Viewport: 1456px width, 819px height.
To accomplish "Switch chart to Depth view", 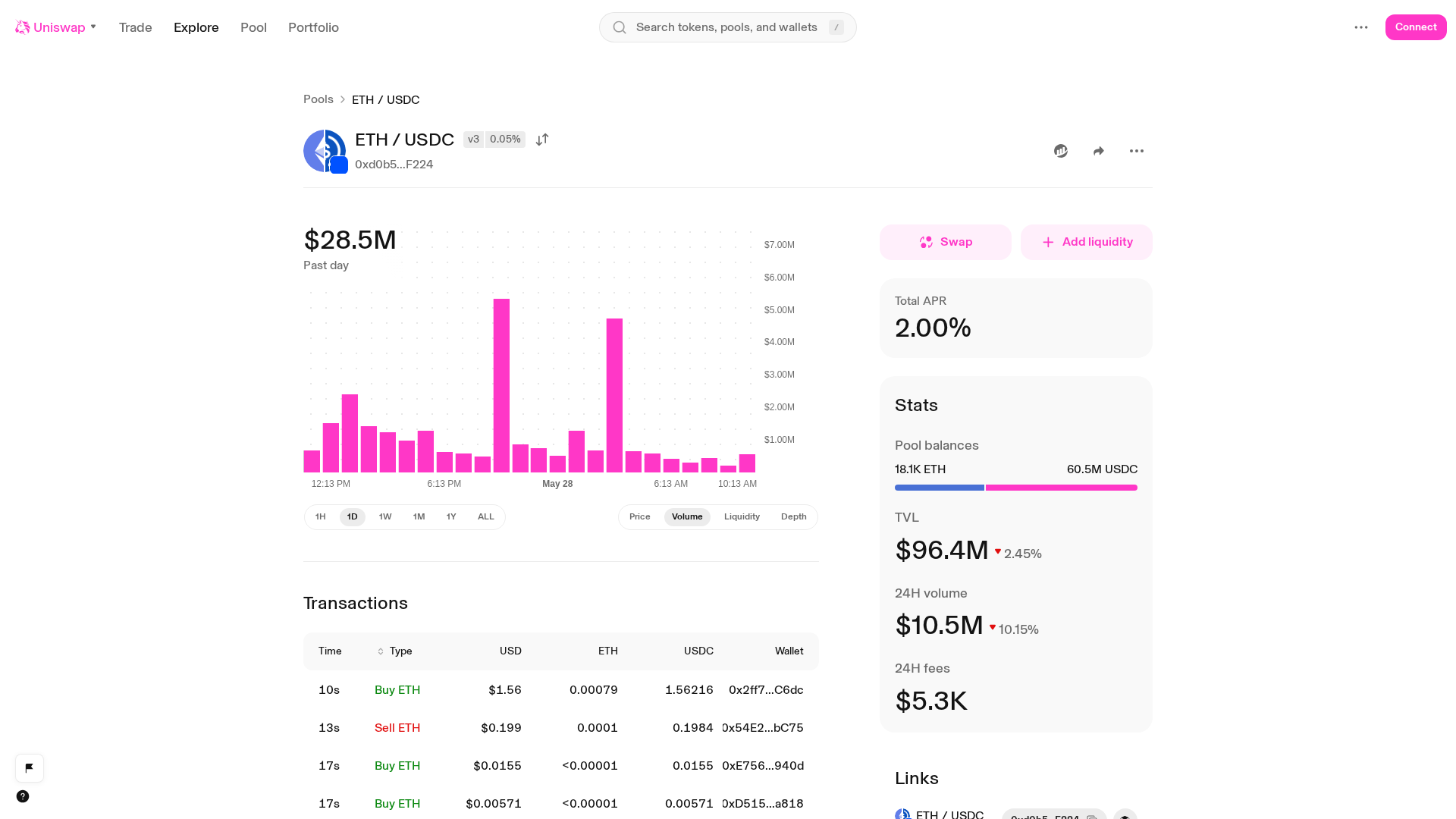I will 794,517.
